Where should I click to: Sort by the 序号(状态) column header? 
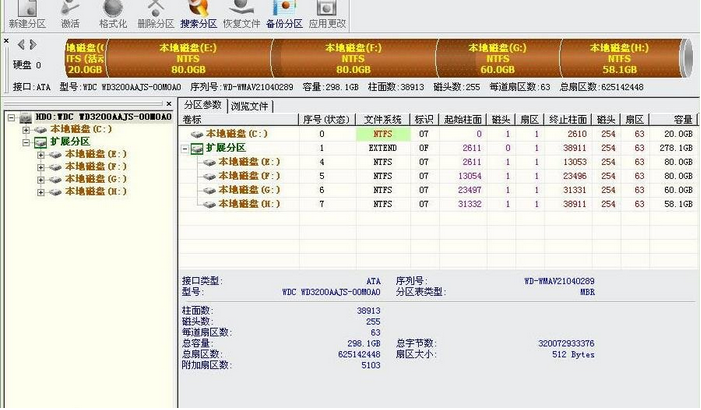tap(327, 119)
